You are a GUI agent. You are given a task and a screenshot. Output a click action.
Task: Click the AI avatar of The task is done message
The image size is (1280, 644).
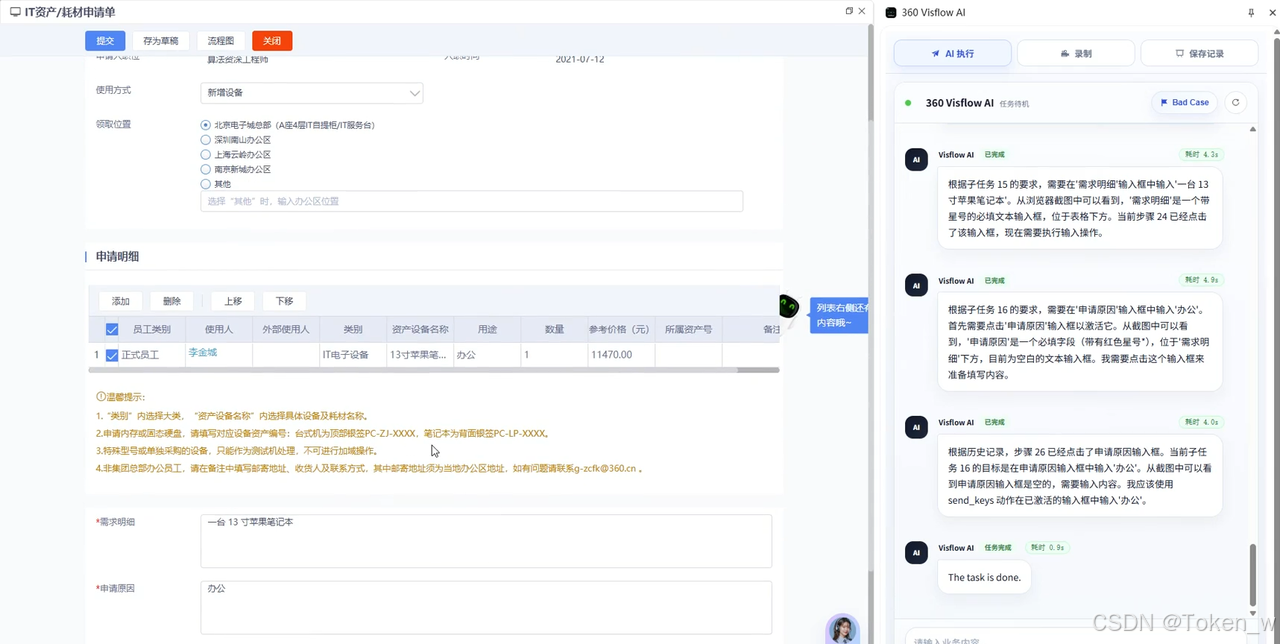pyautogui.click(x=916, y=553)
